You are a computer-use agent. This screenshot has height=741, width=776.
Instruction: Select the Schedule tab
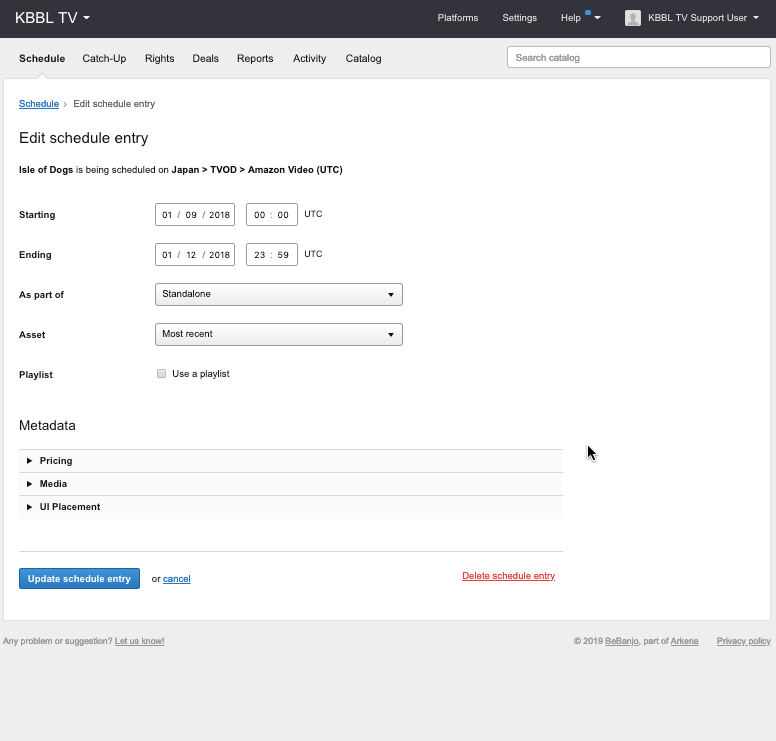42,58
